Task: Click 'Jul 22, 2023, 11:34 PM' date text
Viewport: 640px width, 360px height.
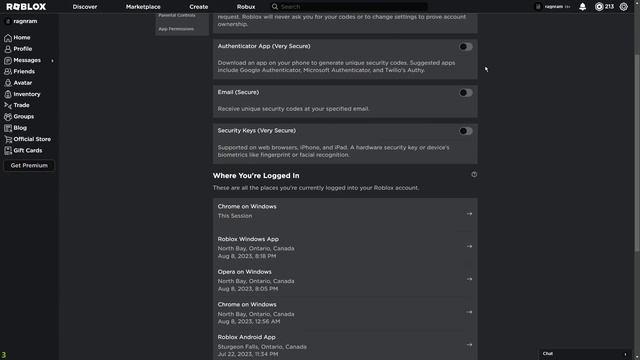Action: 248,354
